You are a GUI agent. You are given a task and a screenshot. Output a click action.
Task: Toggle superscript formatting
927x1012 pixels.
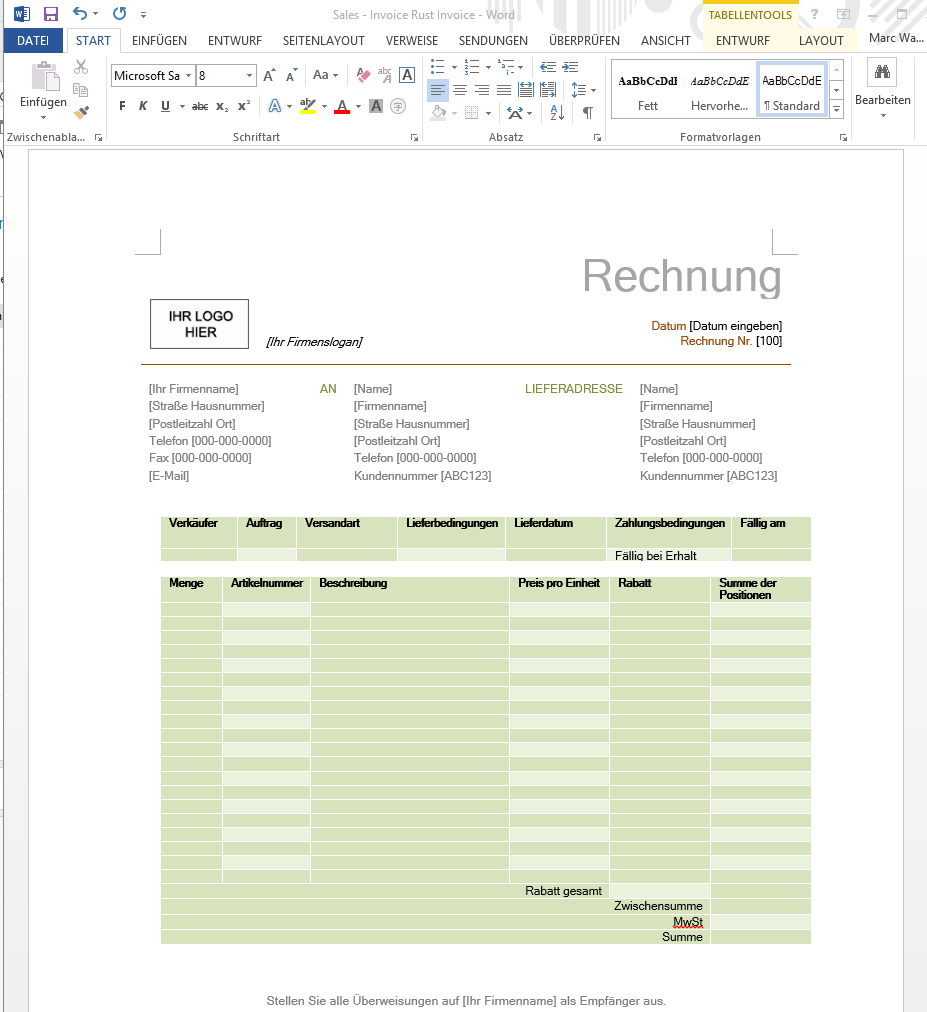click(x=243, y=106)
